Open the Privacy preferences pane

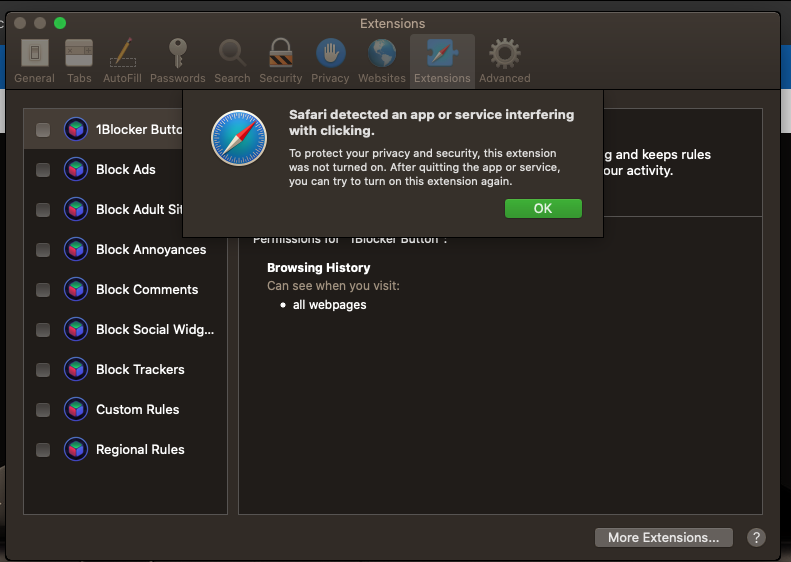[x=330, y=61]
